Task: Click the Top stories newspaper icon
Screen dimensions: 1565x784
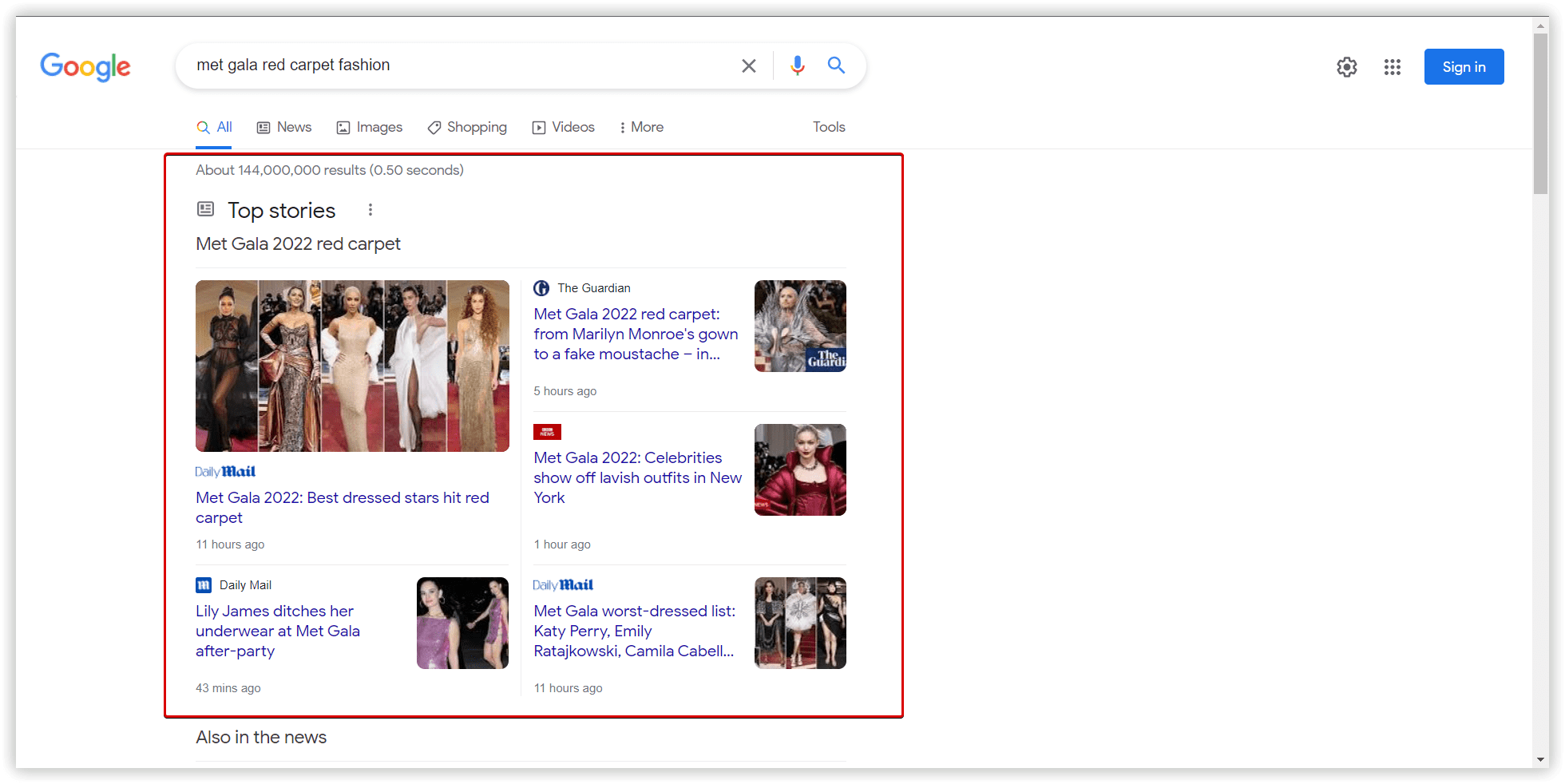Action: [206, 209]
